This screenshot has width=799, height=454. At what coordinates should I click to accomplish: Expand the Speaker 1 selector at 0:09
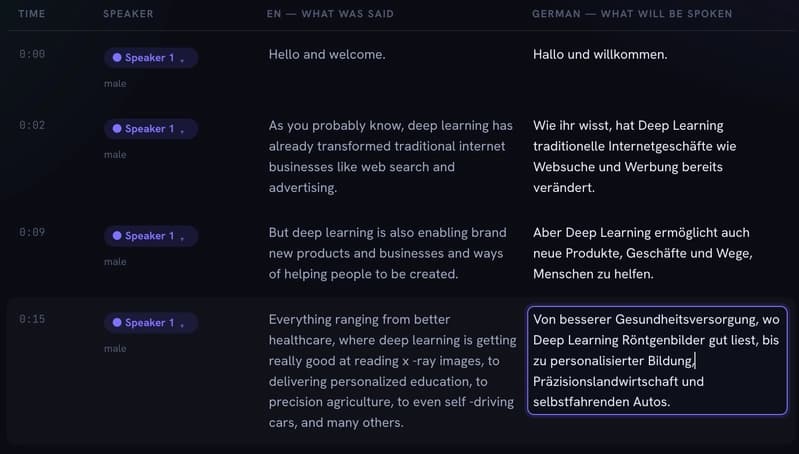151,235
